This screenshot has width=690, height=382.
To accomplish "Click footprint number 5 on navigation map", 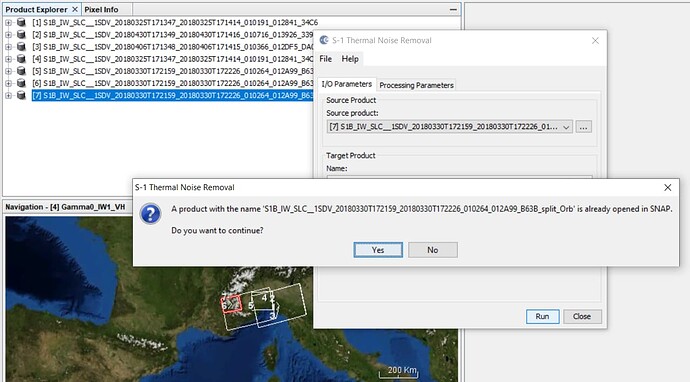I will [251, 305].
